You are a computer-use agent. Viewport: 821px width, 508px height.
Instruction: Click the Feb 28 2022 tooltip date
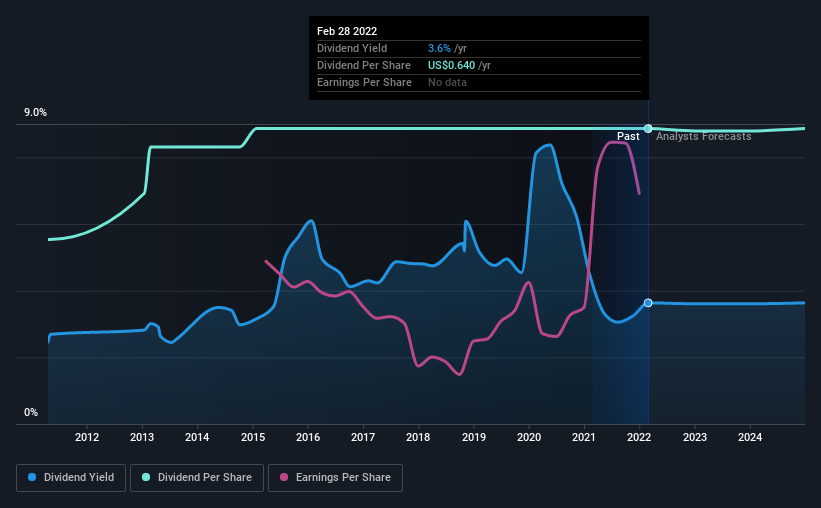pyautogui.click(x=347, y=31)
